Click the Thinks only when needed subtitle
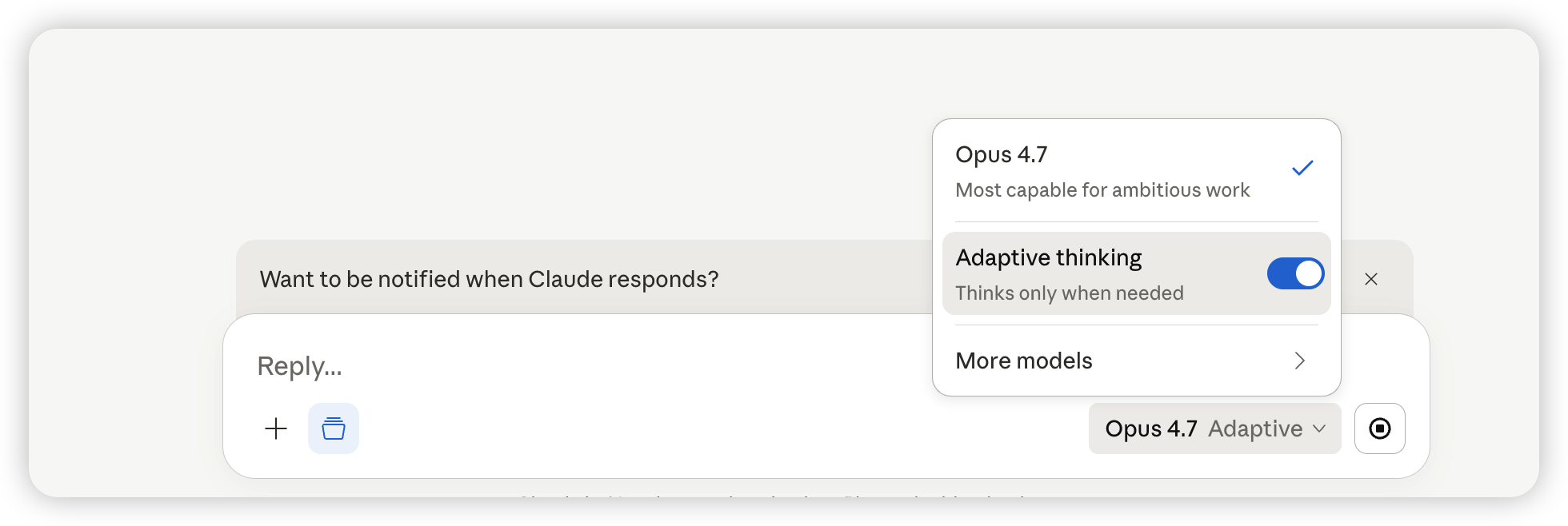 pos(1069,293)
